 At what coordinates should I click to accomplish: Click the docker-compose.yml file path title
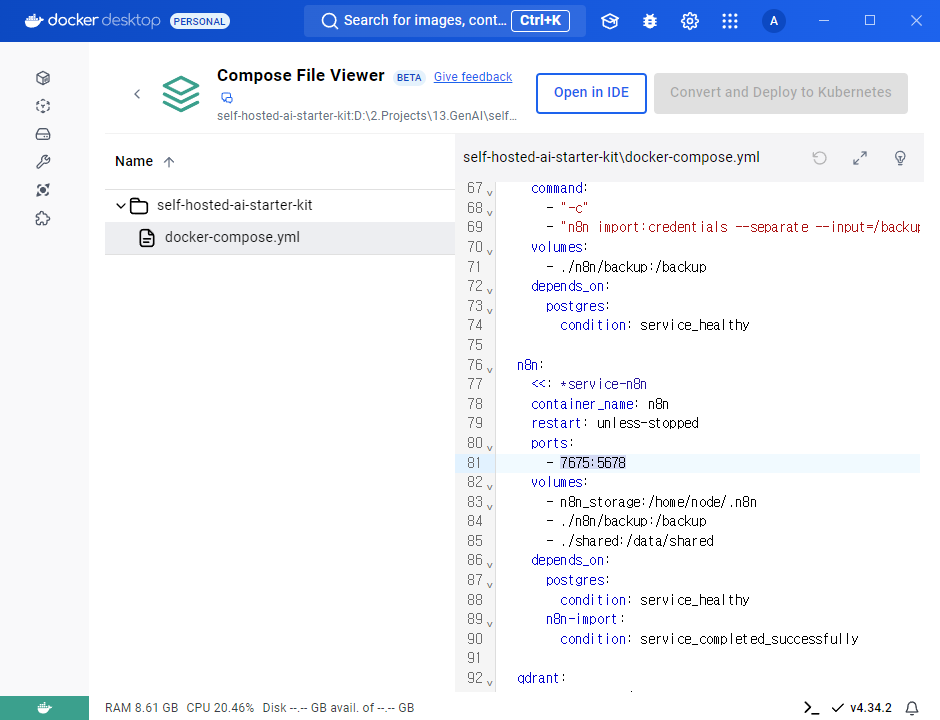click(x=611, y=157)
